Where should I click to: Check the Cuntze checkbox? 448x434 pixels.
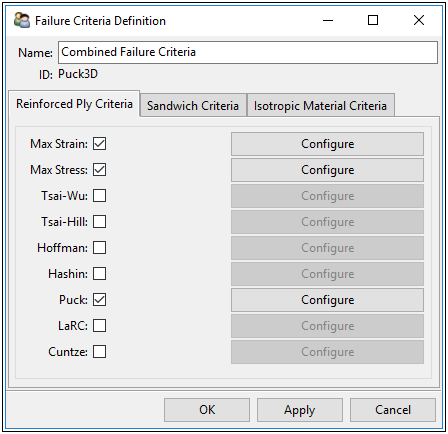pos(99,352)
